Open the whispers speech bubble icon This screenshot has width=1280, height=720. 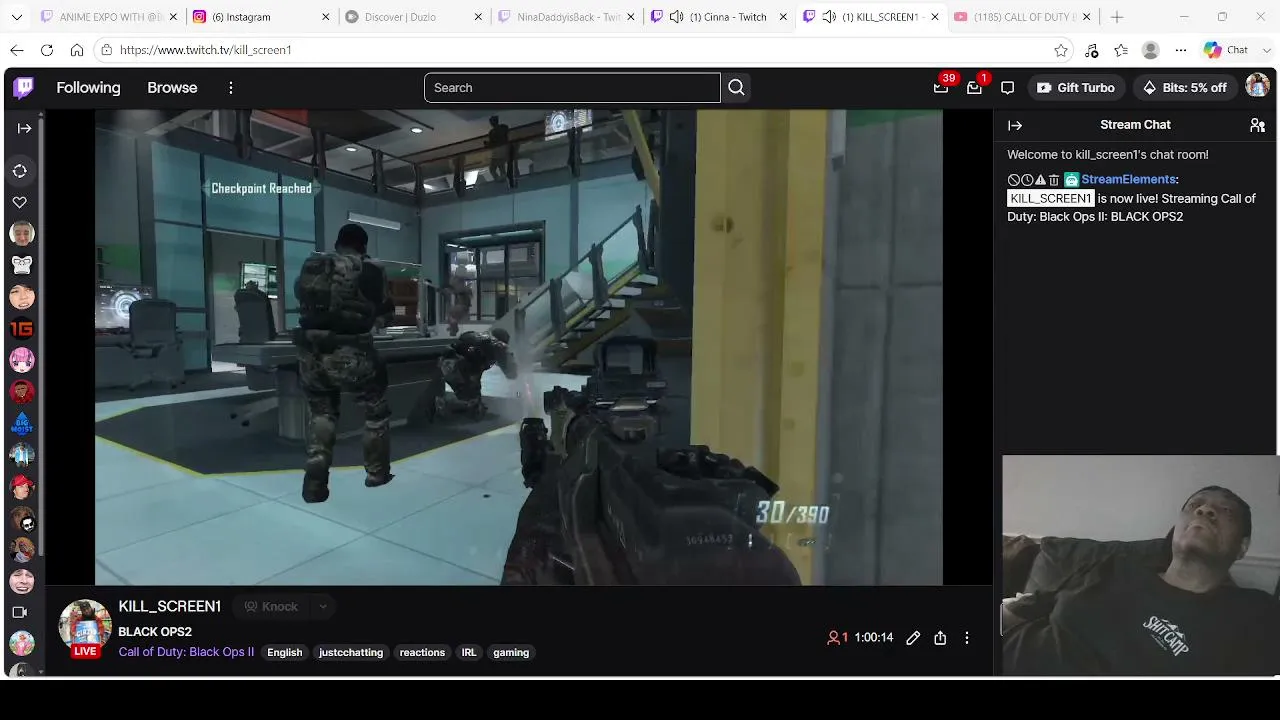pos(1007,88)
